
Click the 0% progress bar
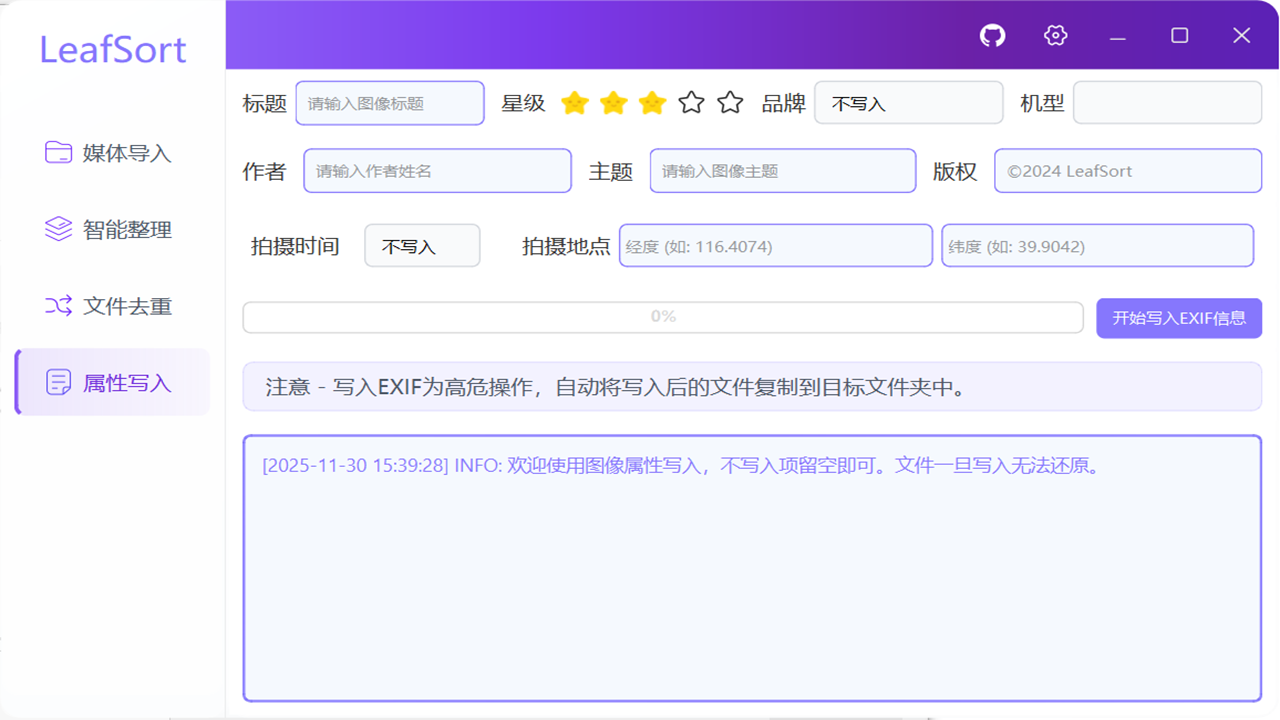pyautogui.click(x=663, y=316)
